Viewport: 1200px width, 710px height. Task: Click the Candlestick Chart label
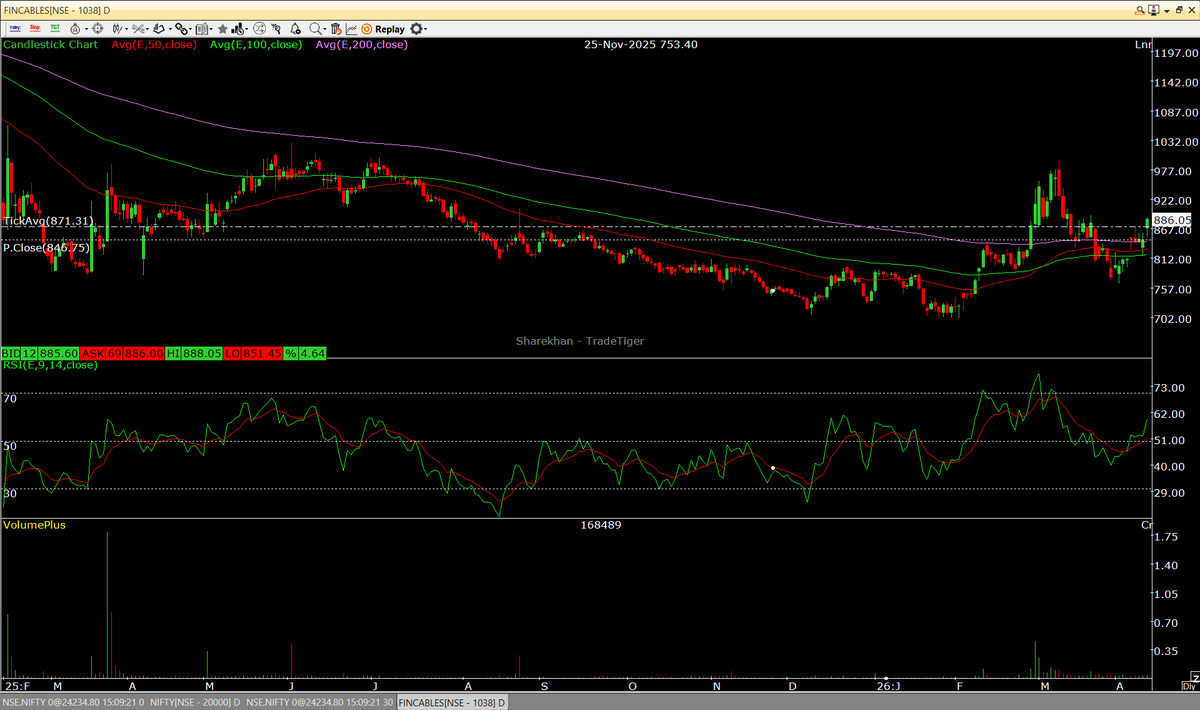click(x=51, y=45)
